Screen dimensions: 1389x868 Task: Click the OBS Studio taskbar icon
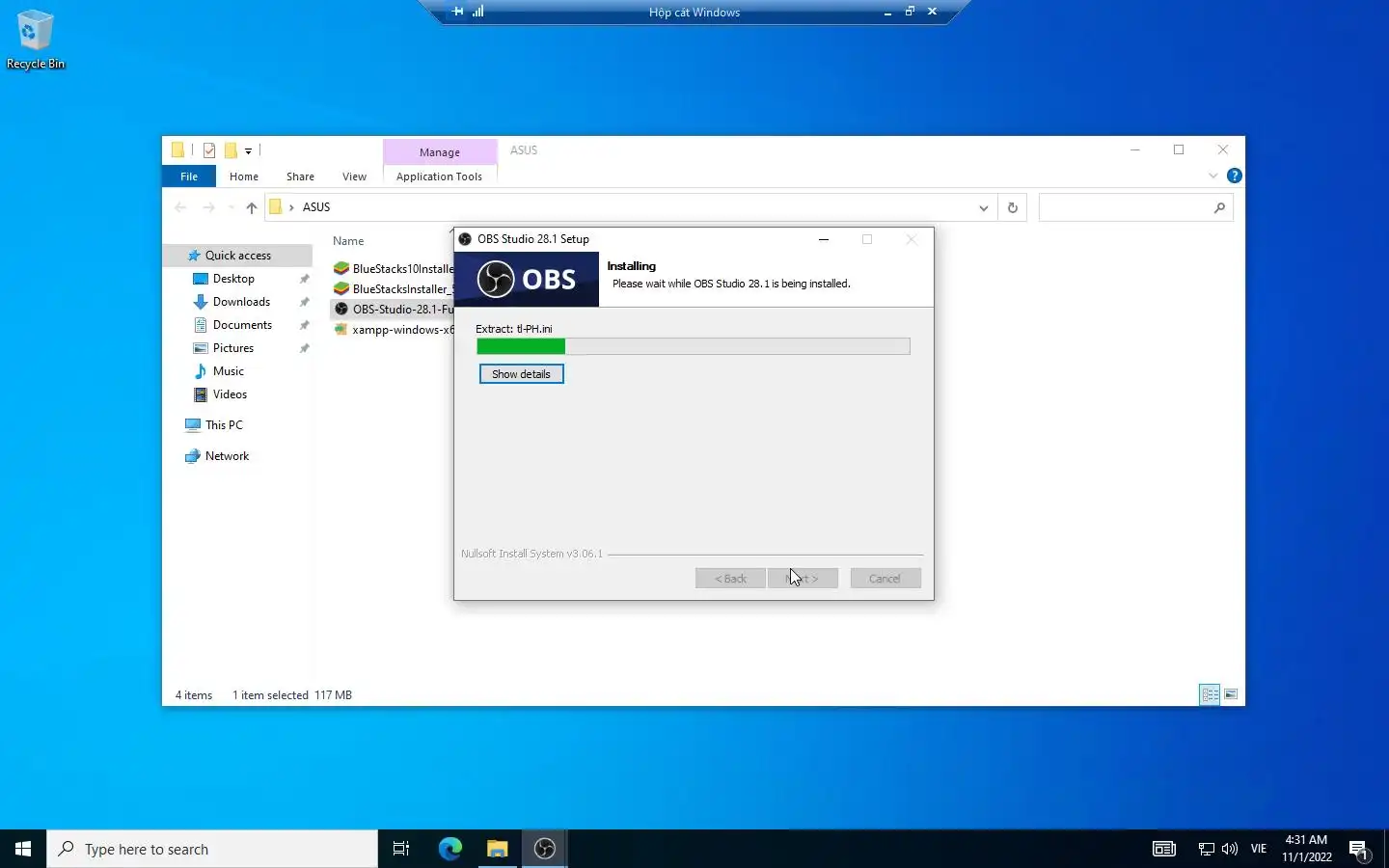[x=545, y=849]
